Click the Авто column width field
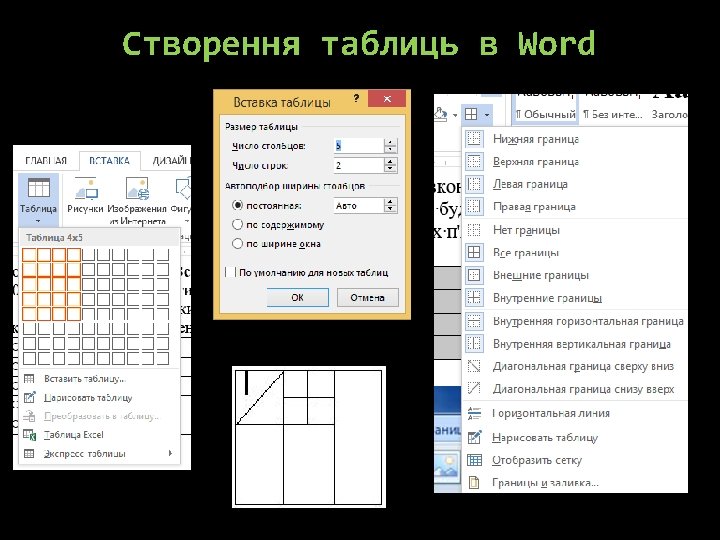Screen dimensions: 720x540 coord(359,205)
